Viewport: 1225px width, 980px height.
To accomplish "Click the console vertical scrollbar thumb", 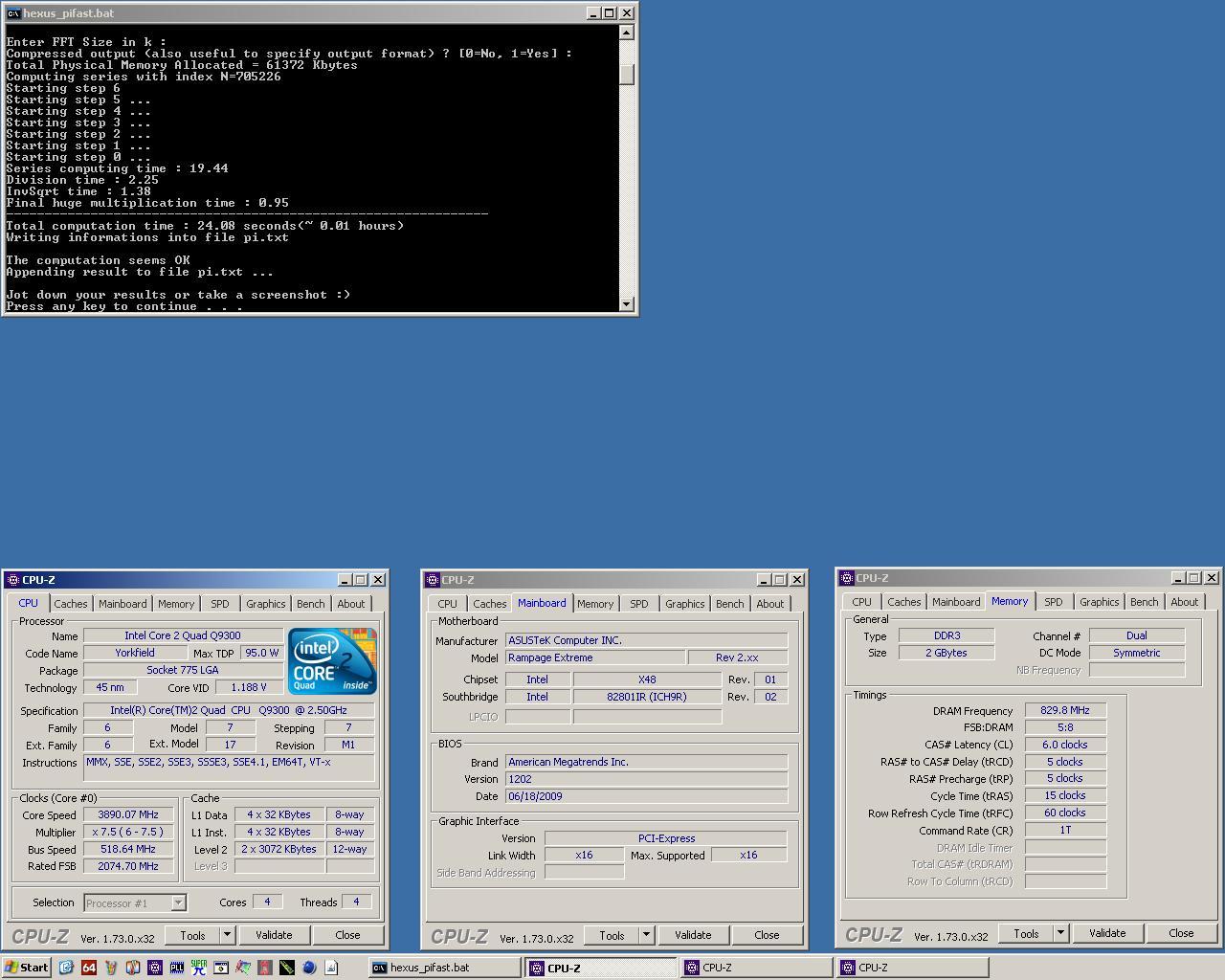I will 626,74.
